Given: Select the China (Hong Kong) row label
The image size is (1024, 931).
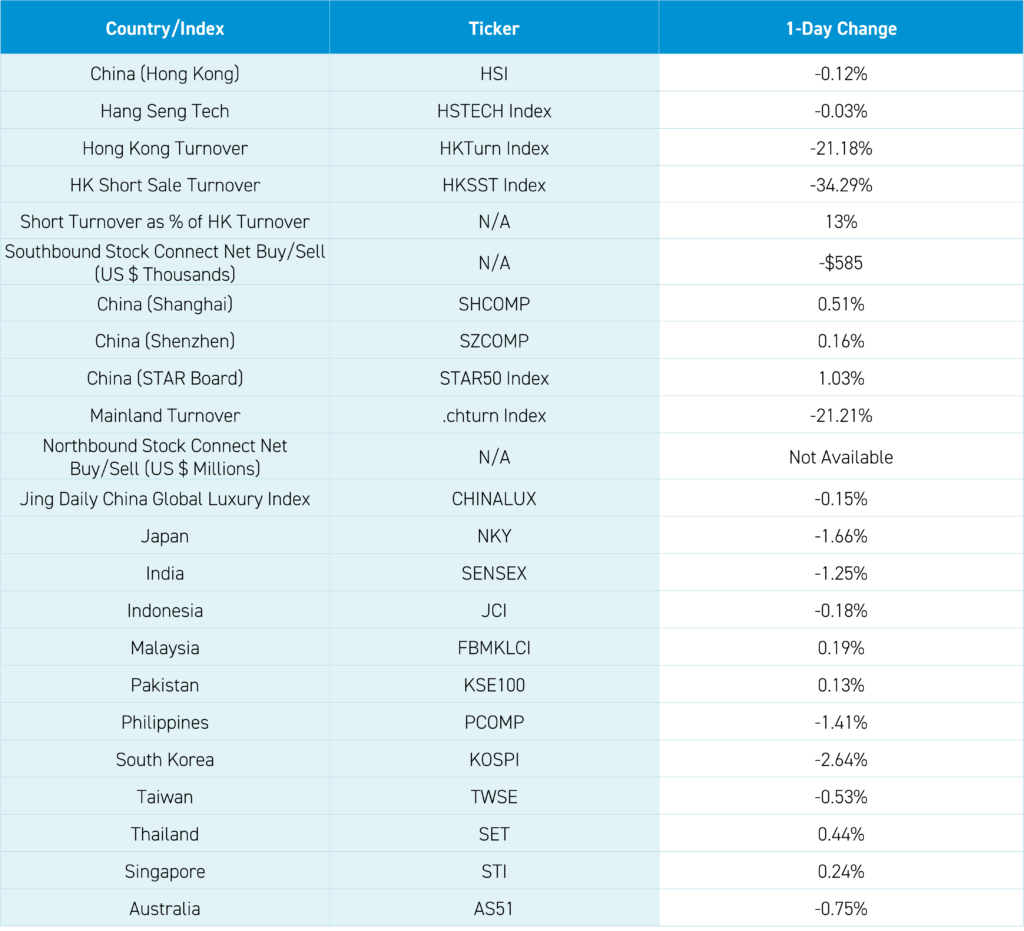Looking at the screenshot, I should (x=165, y=74).
